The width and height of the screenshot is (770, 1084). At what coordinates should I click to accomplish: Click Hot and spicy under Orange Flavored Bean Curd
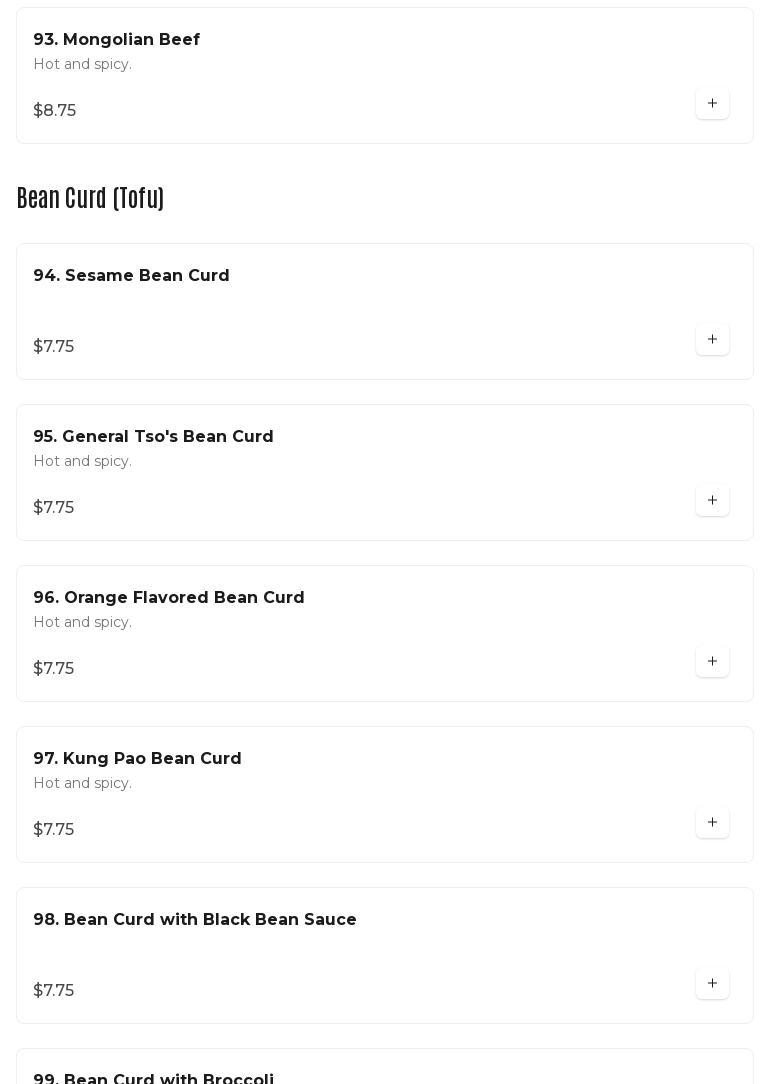(82, 622)
